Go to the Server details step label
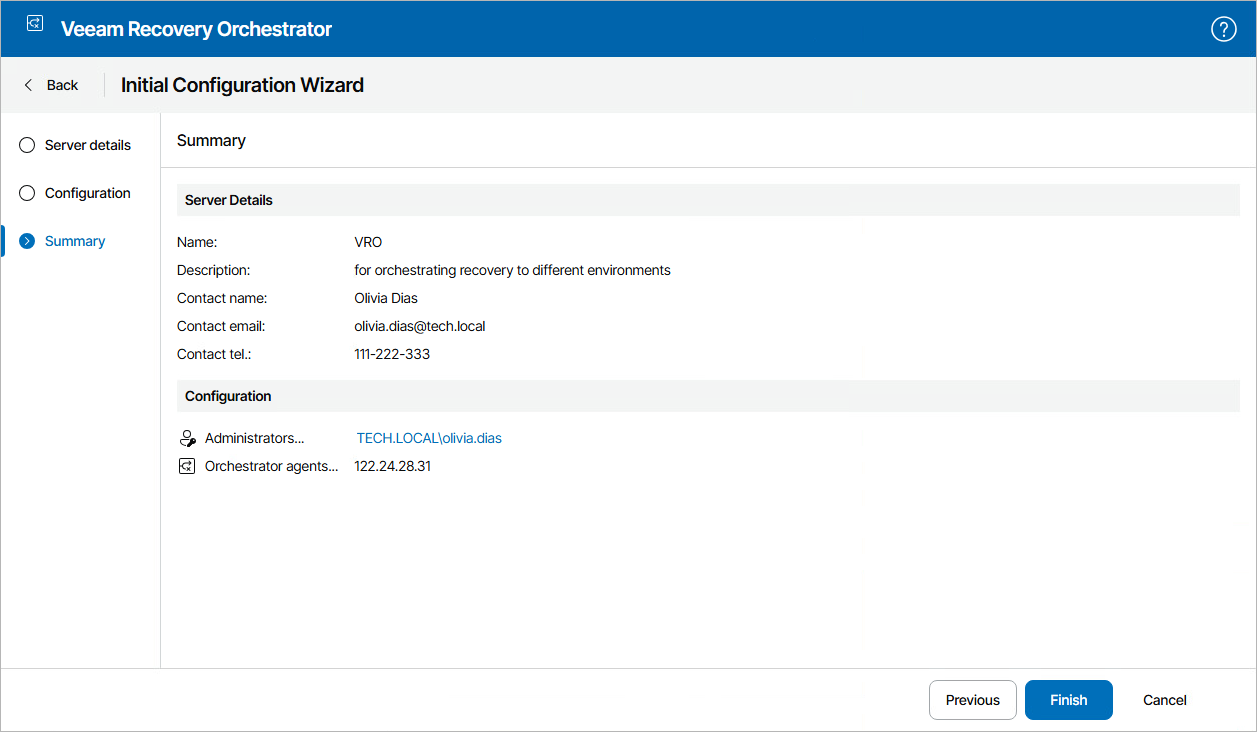This screenshot has height=732, width=1257. [88, 145]
